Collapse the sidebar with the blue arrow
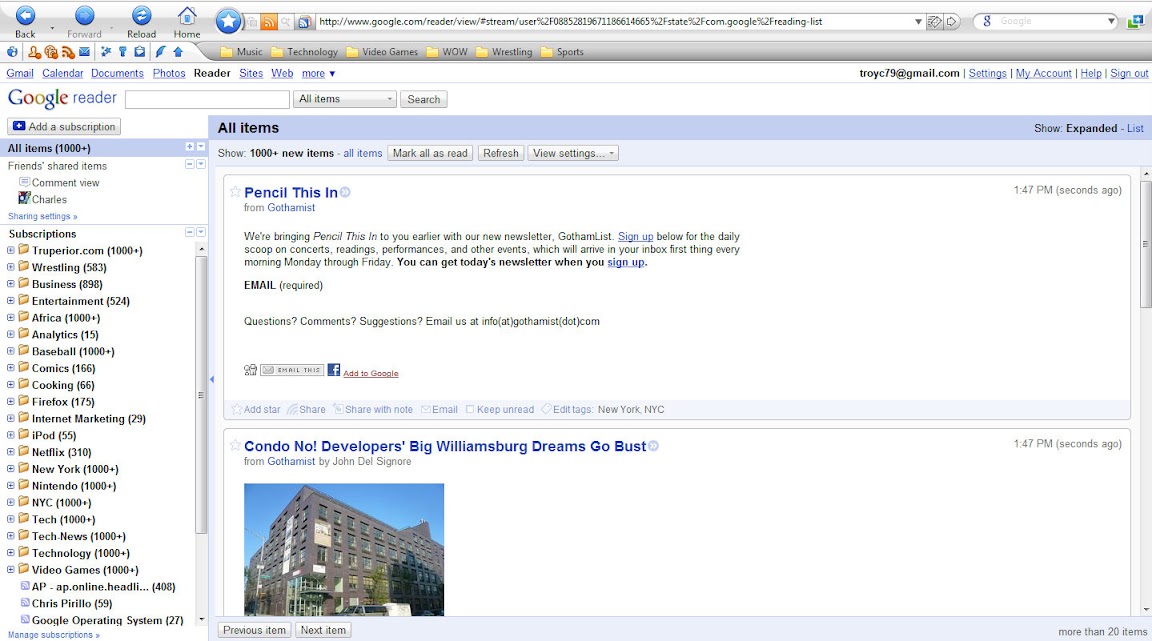This screenshot has height=641, width=1152. tap(212, 379)
